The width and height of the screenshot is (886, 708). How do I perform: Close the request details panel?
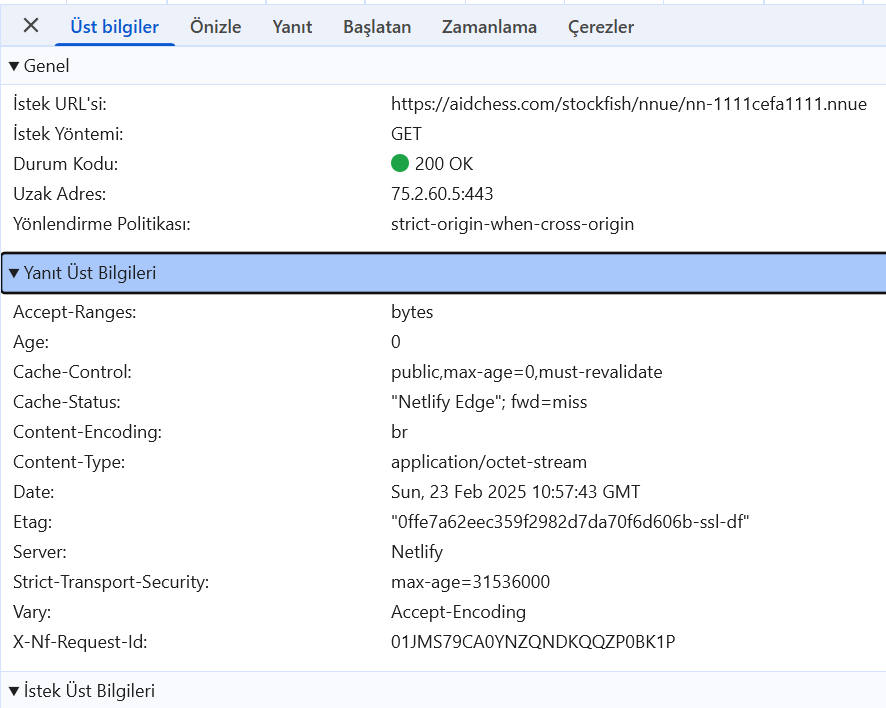click(x=31, y=25)
